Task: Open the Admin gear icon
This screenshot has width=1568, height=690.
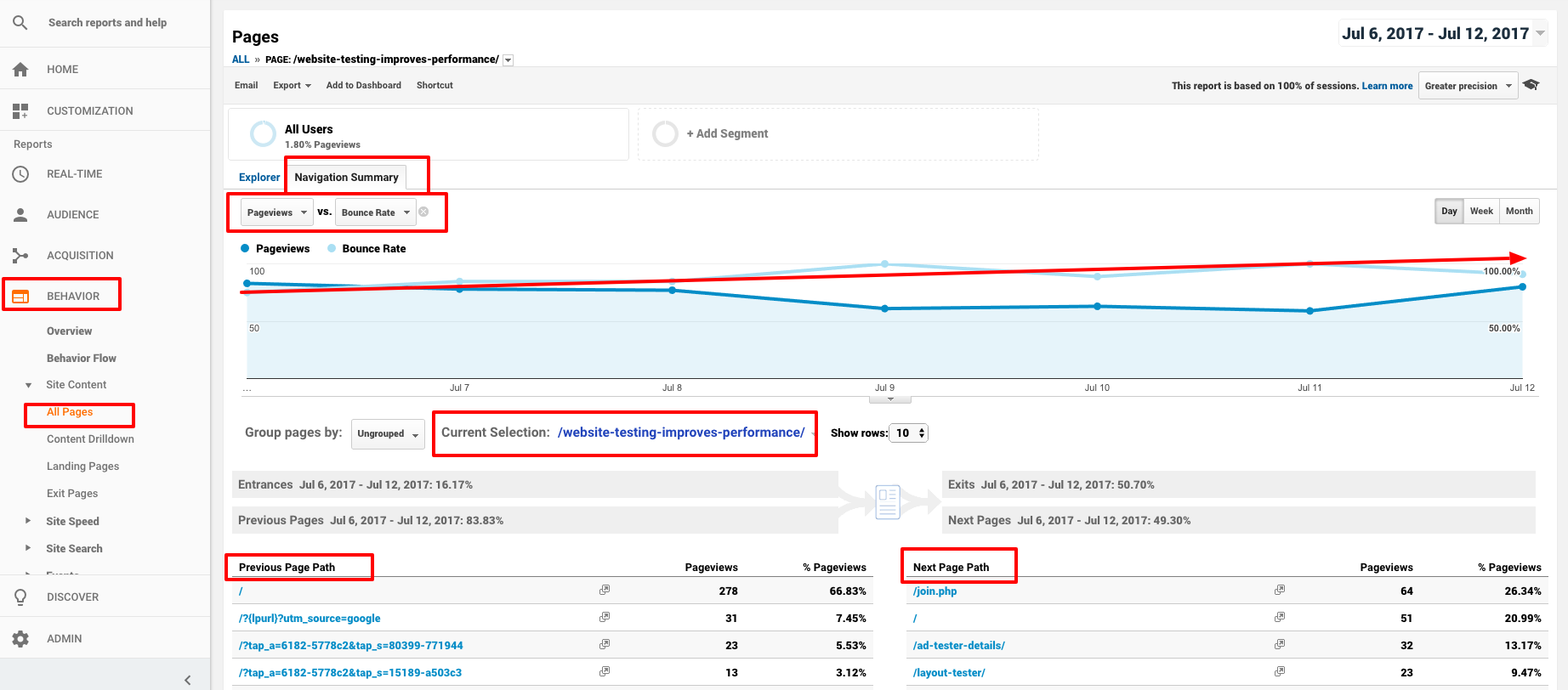Action: 20,638
